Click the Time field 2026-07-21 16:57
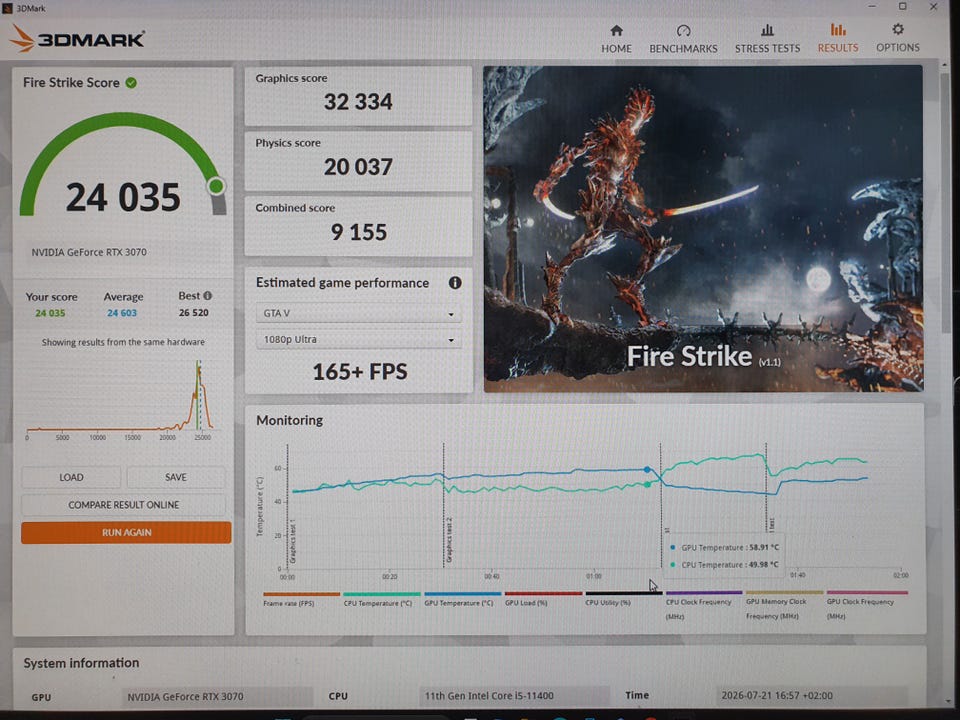Image resolution: width=960 pixels, height=720 pixels. [811, 695]
